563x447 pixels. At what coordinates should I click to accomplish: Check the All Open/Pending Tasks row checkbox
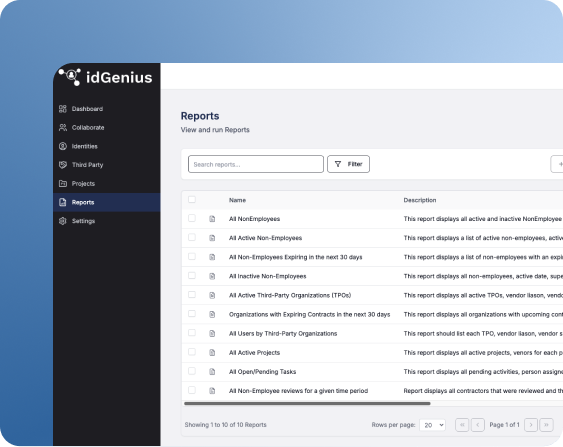pos(192,371)
